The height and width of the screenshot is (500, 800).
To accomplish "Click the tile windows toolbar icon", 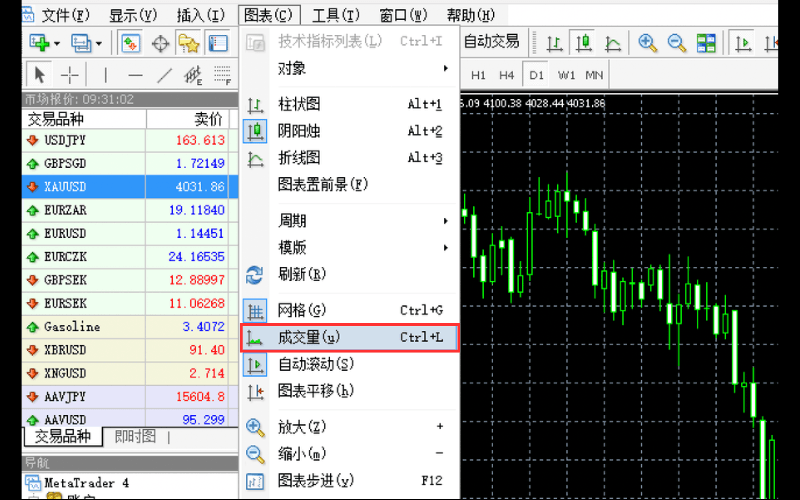I will tap(706, 43).
